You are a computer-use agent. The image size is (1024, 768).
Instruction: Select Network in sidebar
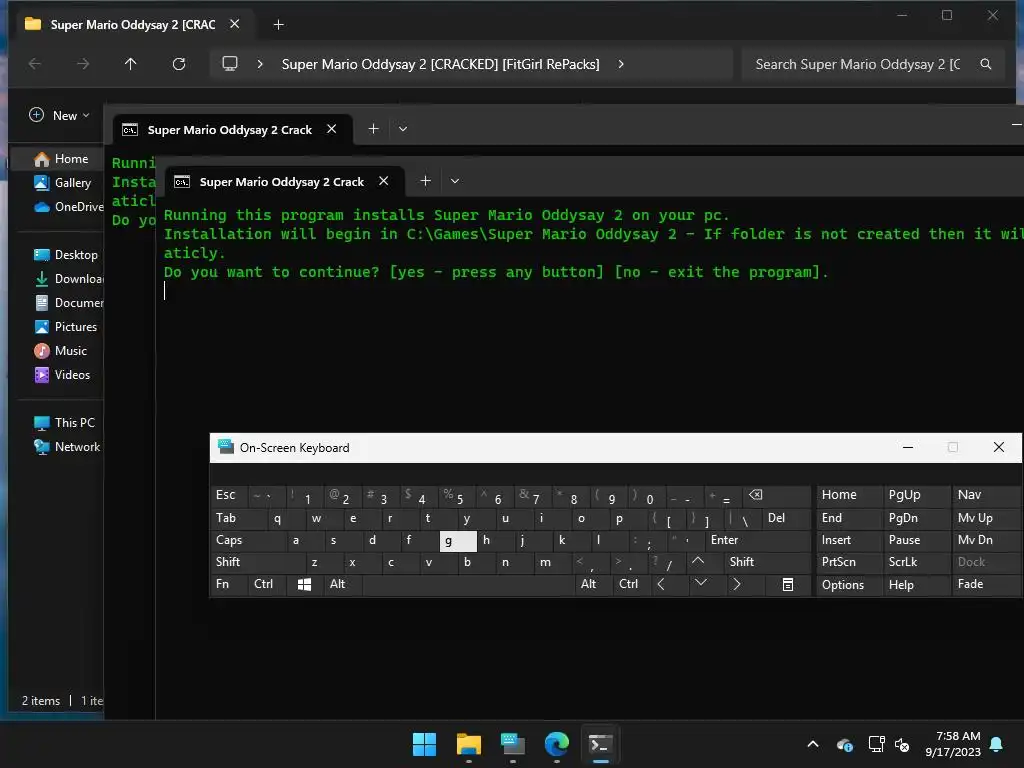click(67, 447)
